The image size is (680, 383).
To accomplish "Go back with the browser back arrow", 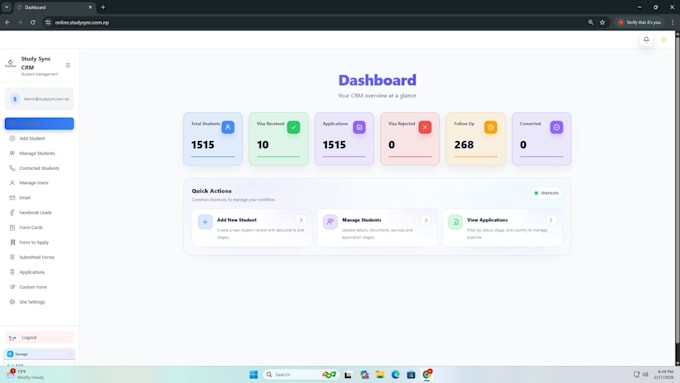I will (7, 22).
